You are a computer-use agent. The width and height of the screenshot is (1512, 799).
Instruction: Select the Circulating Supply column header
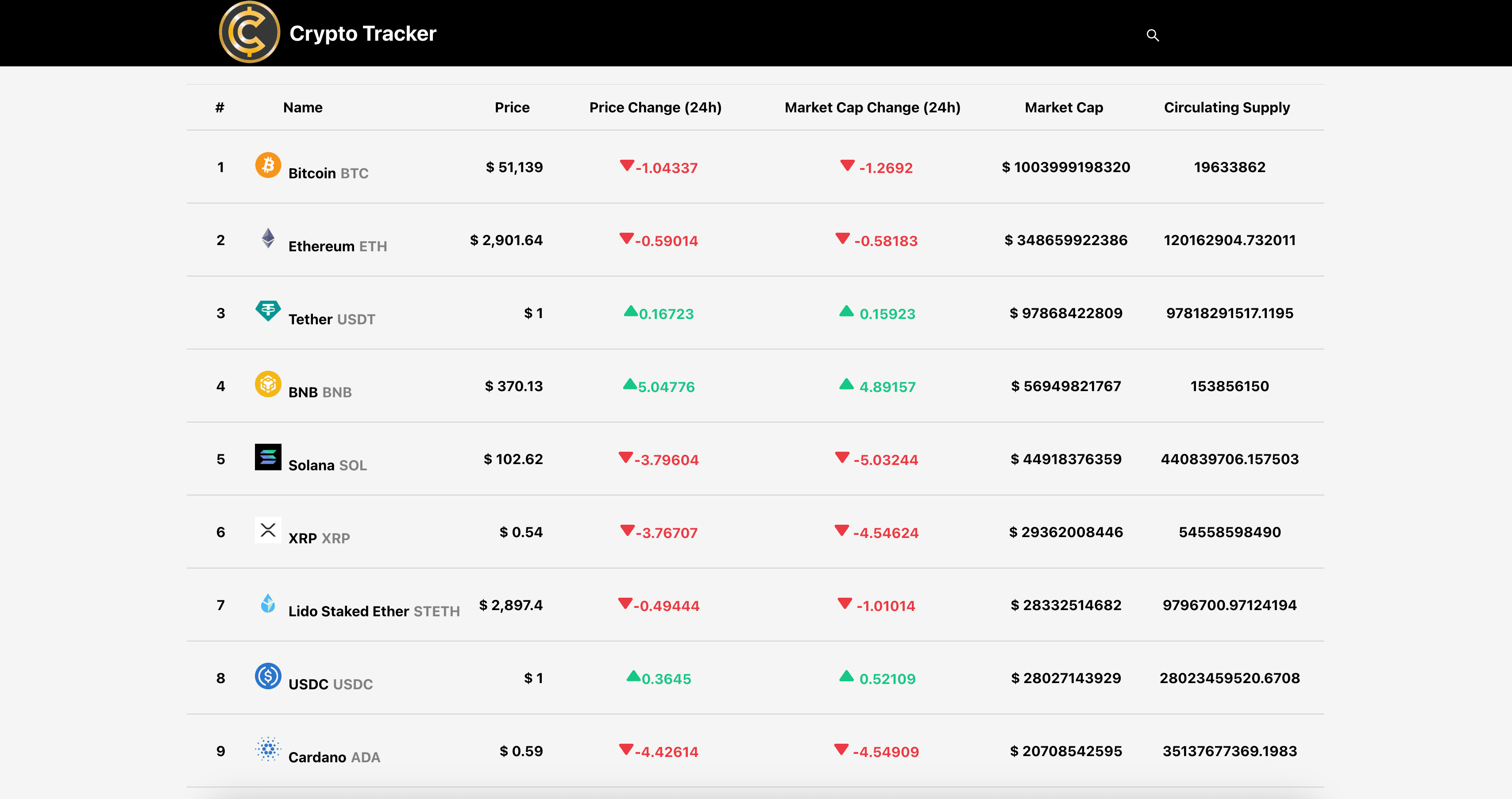(x=1227, y=108)
